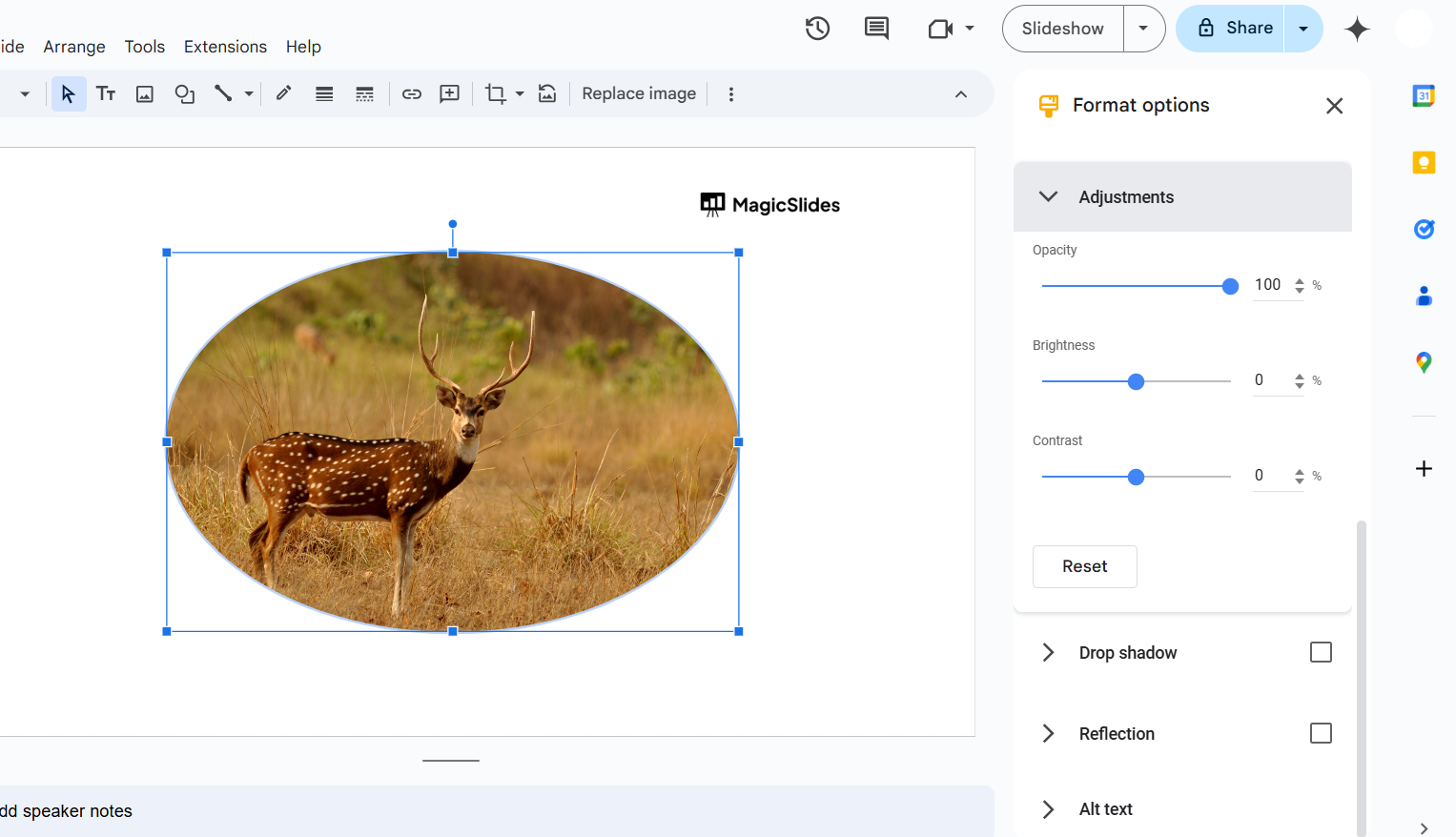Open the Slideshow dropdown arrow

(x=1143, y=29)
